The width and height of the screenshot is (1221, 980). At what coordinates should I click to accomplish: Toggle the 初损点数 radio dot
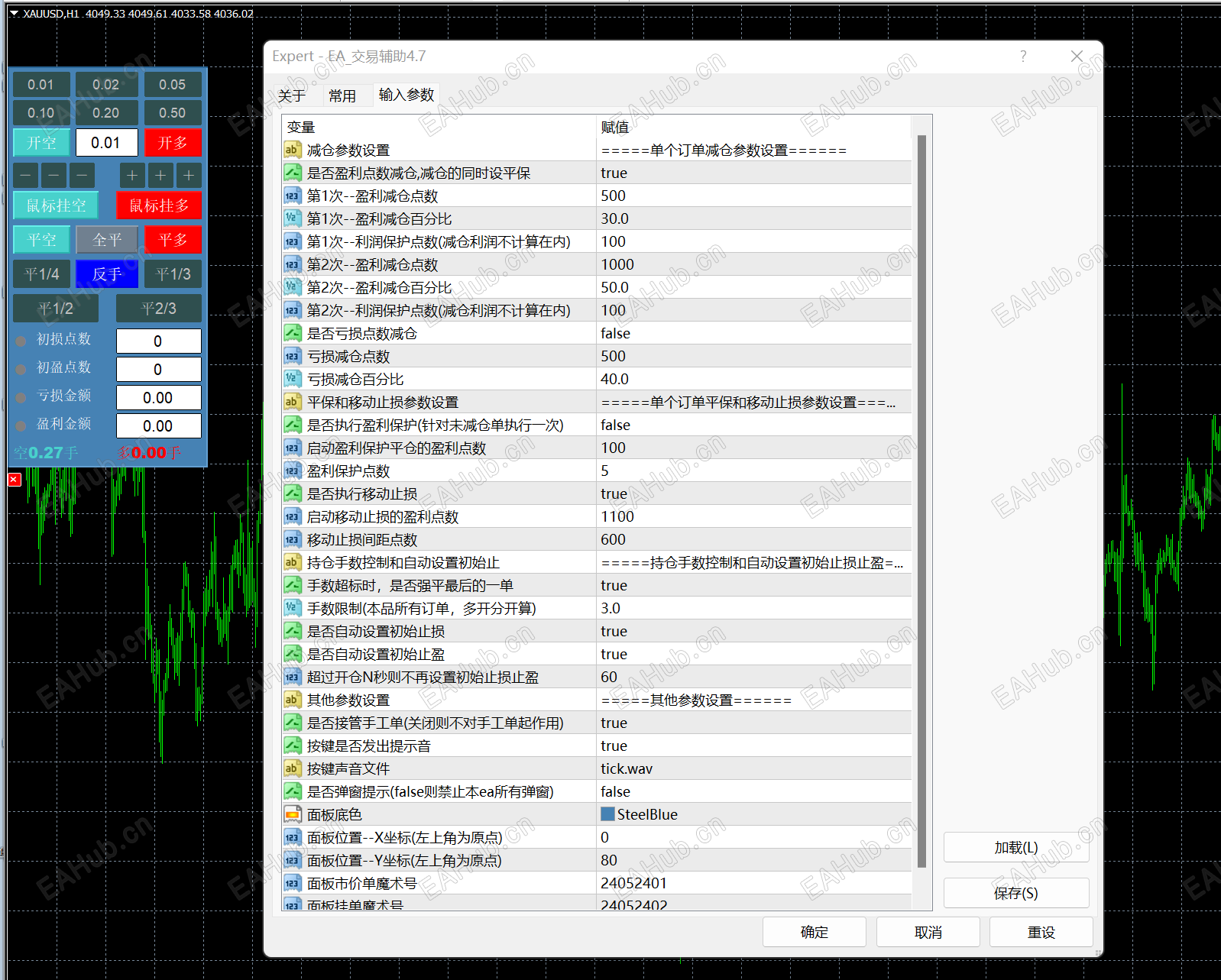click(x=21, y=341)
